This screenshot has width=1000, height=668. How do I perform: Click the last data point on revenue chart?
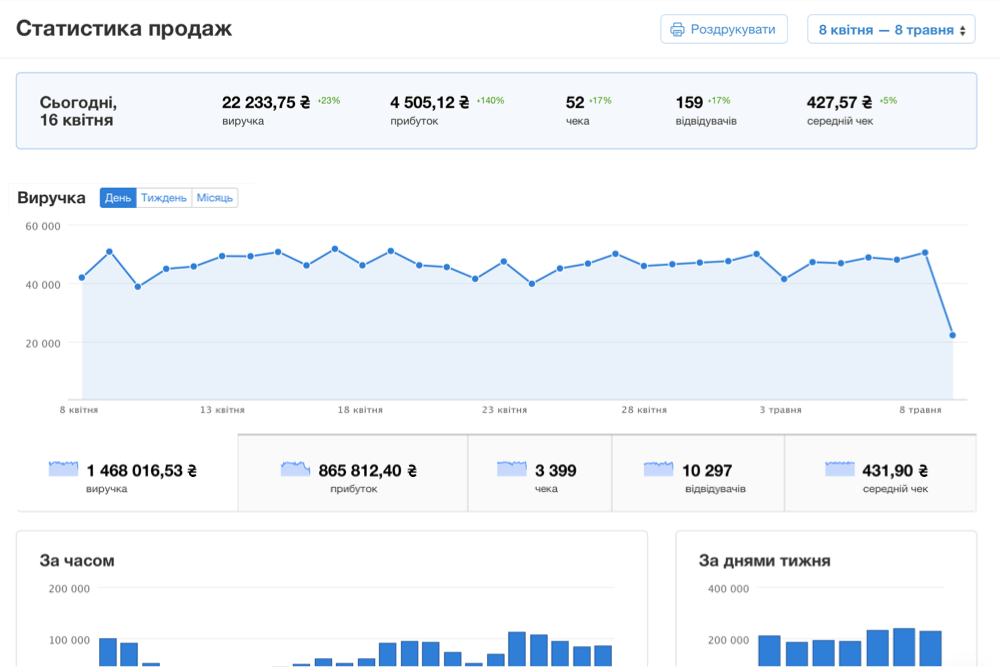point(953,335)
